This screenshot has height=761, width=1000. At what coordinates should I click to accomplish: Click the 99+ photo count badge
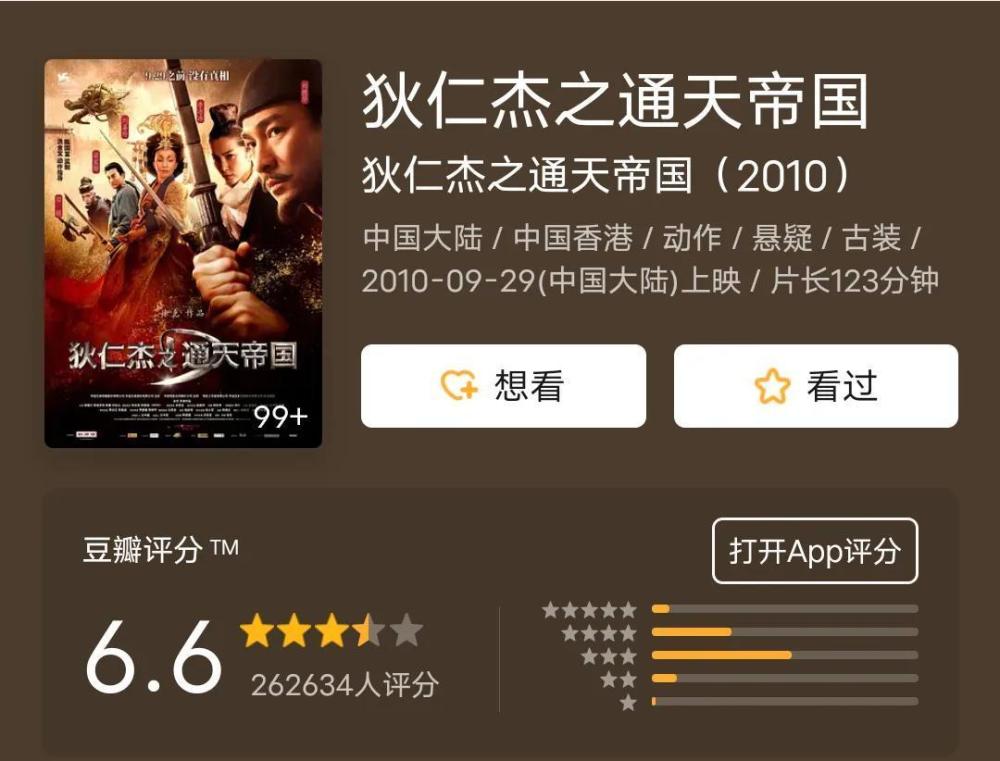coord(281,417)
